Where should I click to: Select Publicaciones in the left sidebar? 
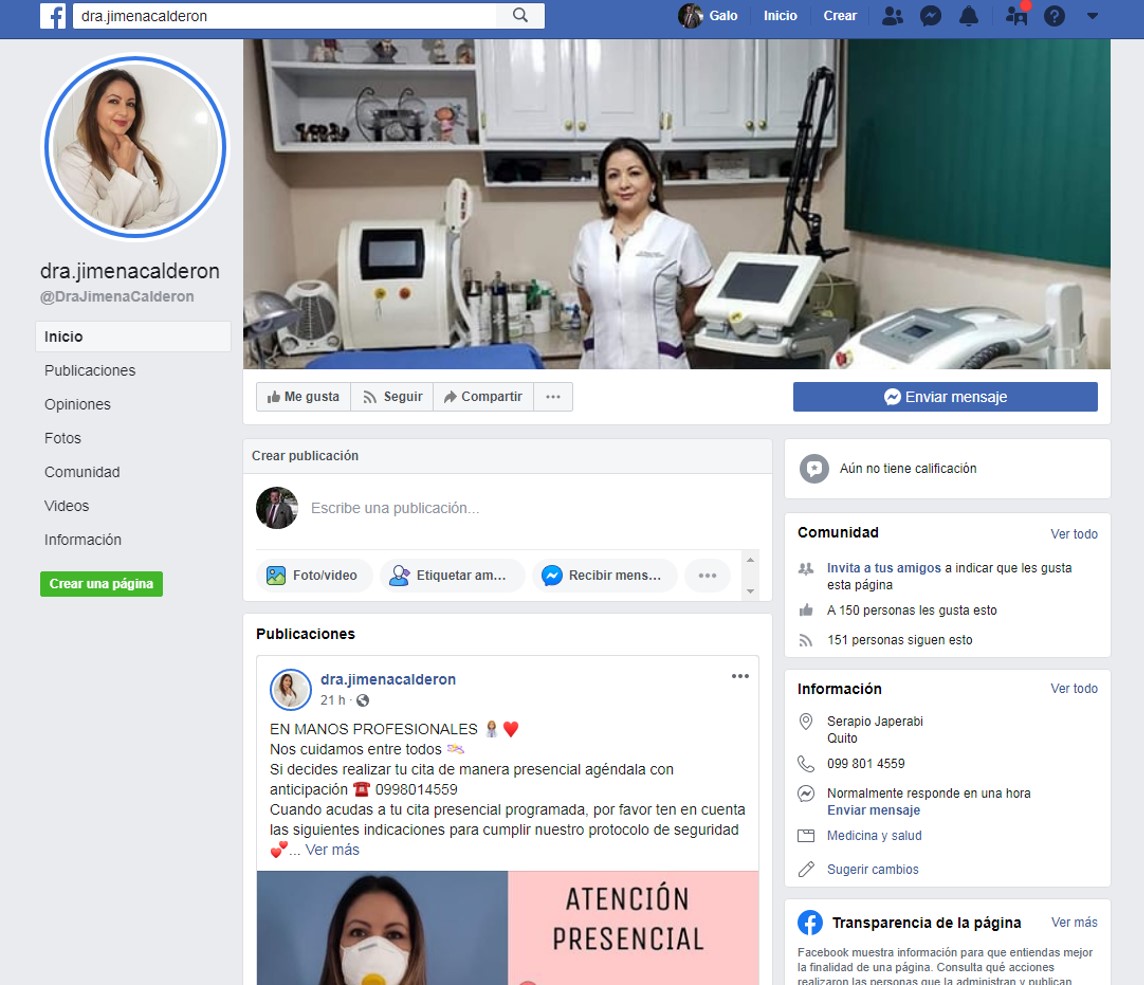pyautogui.click(x=90, y=371)
